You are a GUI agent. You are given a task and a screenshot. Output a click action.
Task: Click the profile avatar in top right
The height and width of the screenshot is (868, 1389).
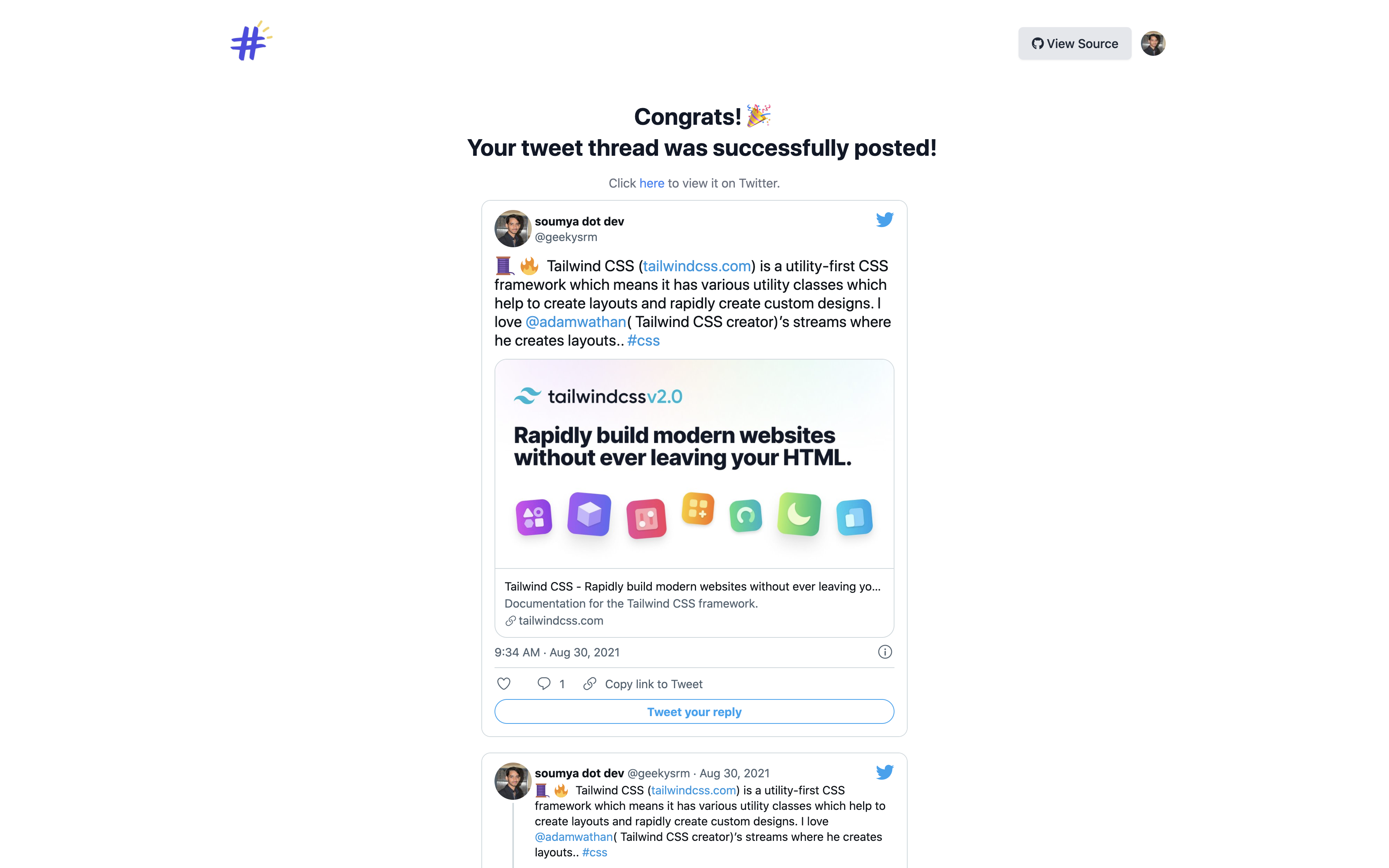click(x=1151, y=43)
